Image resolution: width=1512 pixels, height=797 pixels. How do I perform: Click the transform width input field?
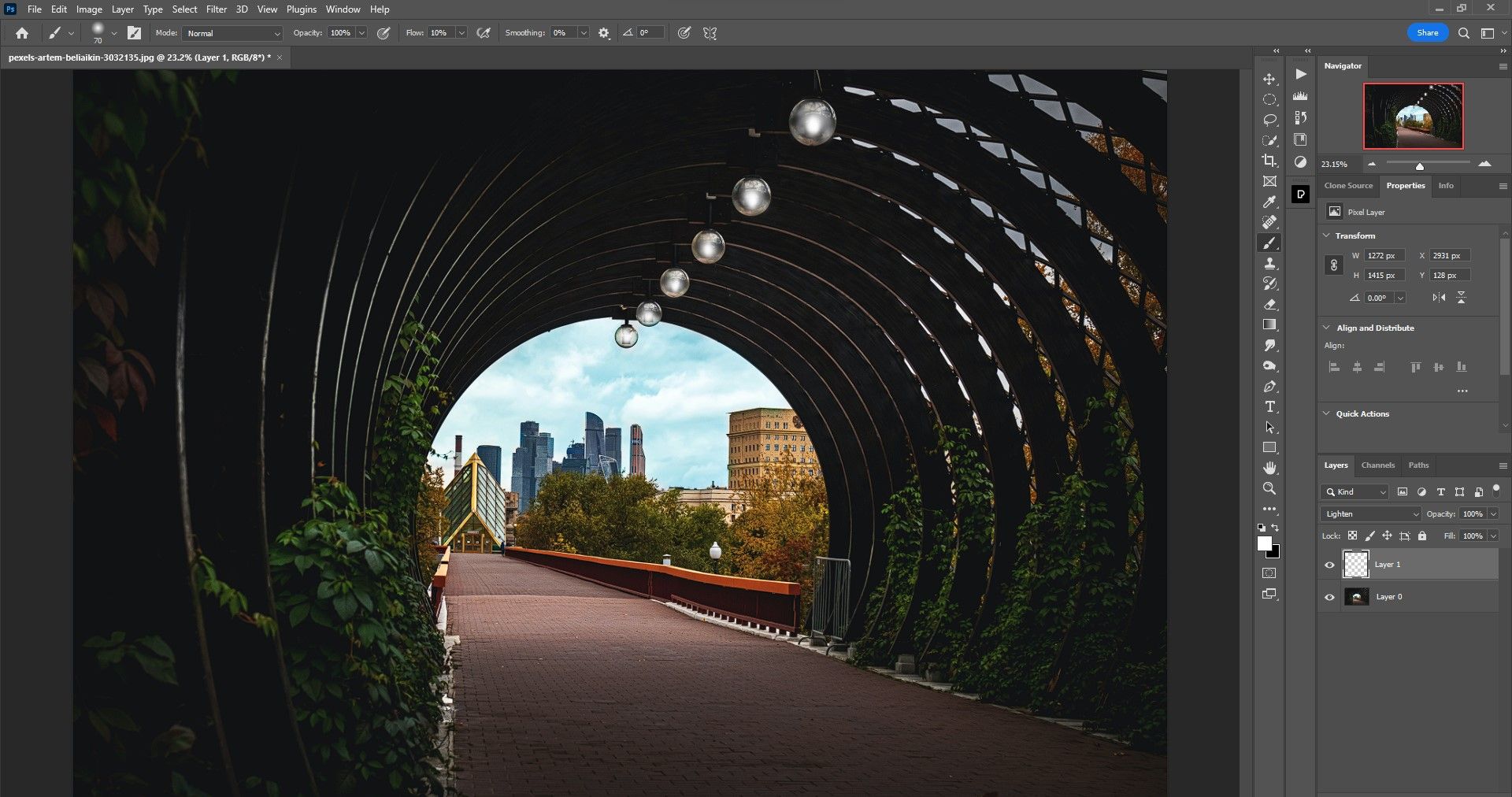[1384, 256]
